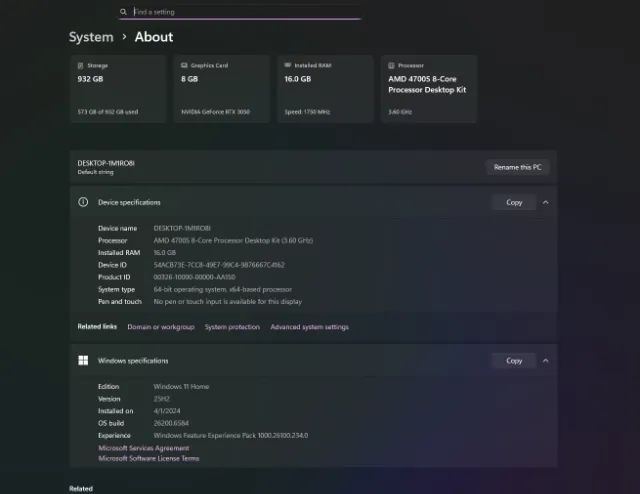Click the storage used text on Storage card
The width and height of the screenshot is (640, 494).
coord(108,112)
